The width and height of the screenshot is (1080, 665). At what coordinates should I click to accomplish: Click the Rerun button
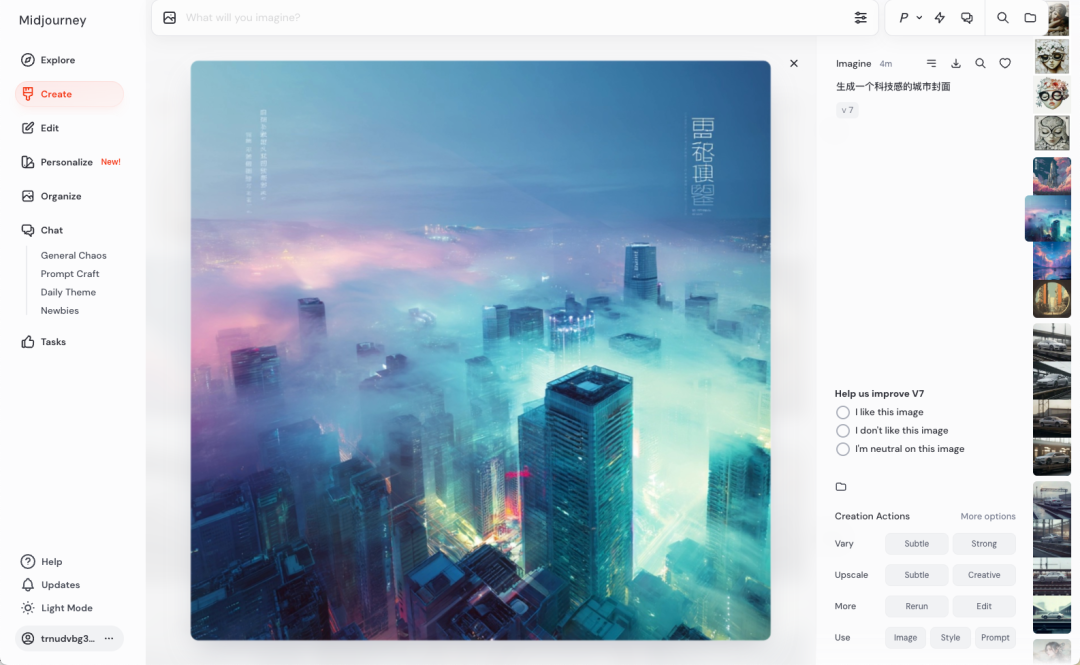coord(916,606)
